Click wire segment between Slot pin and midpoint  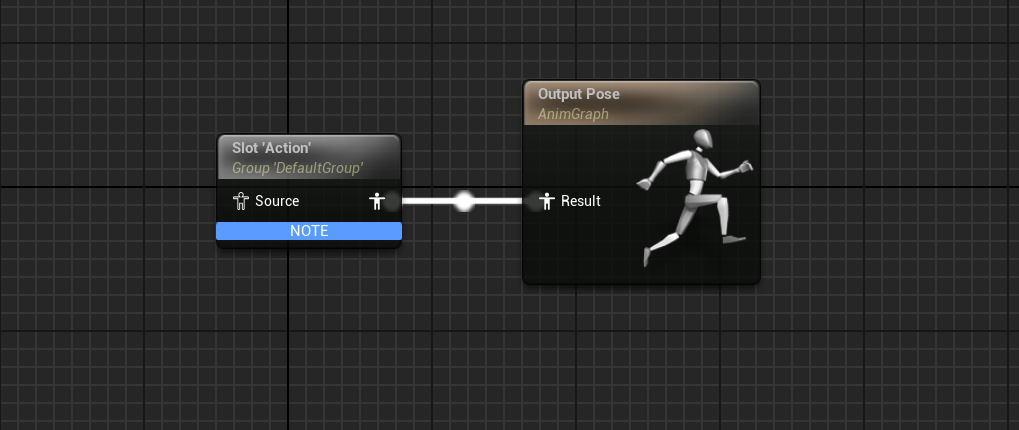[425, 201]
